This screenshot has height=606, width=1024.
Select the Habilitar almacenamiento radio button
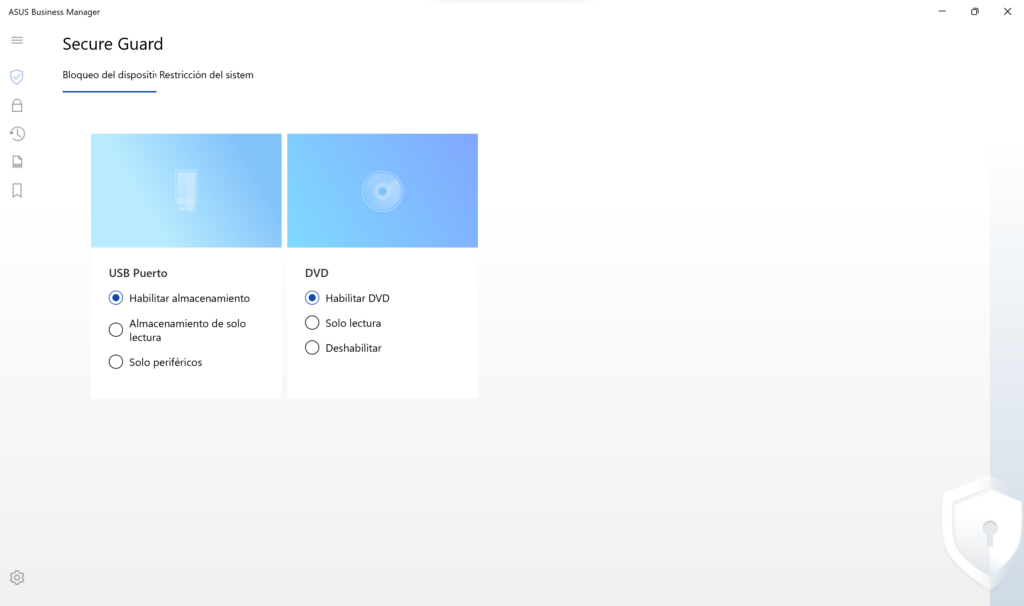pyautogui.click(x=116, y=298)
